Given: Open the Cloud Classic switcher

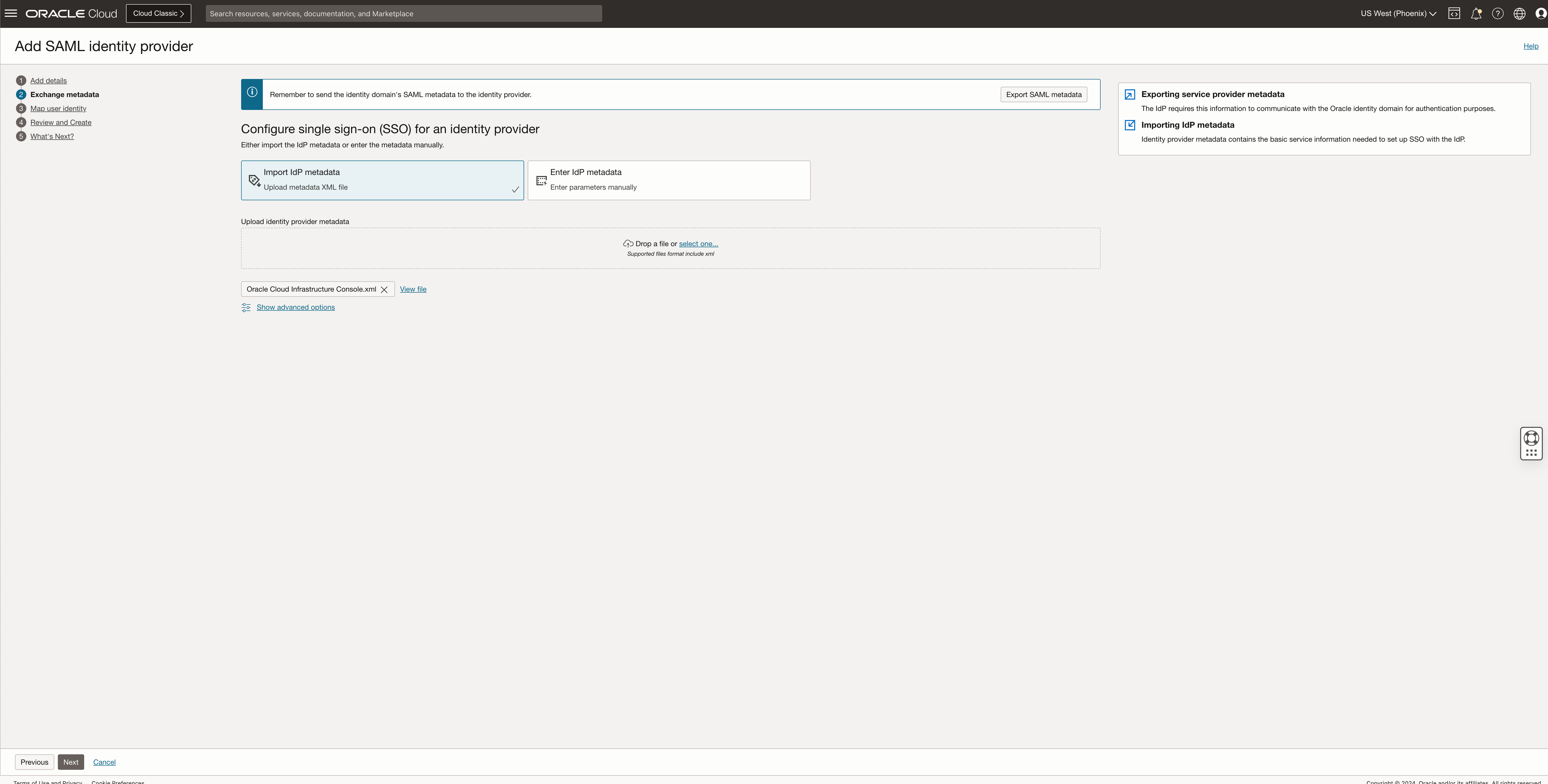Looking at the screenshot, I should coord(158,13).
